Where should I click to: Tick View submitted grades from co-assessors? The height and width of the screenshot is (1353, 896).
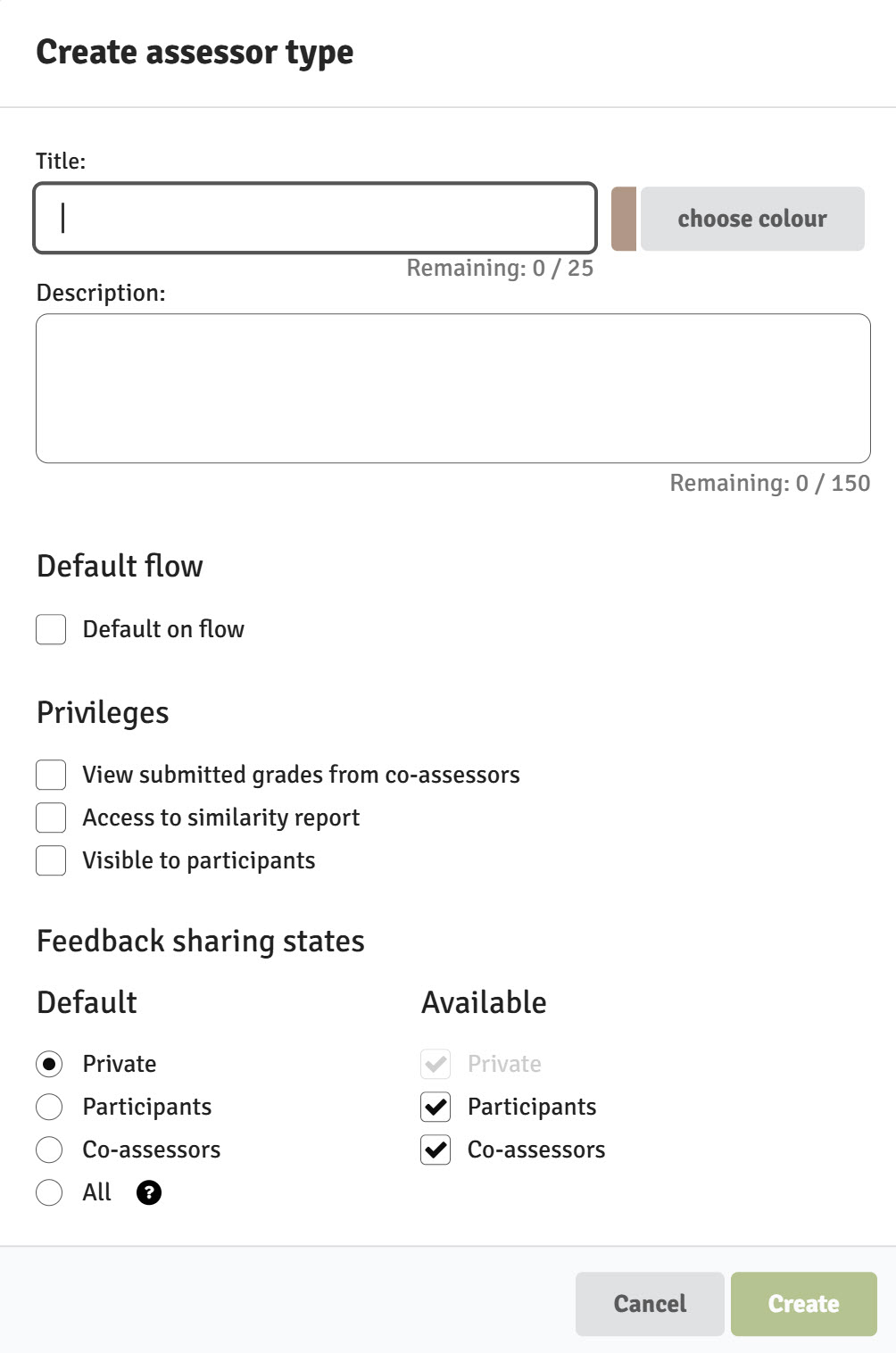point(51,775)
